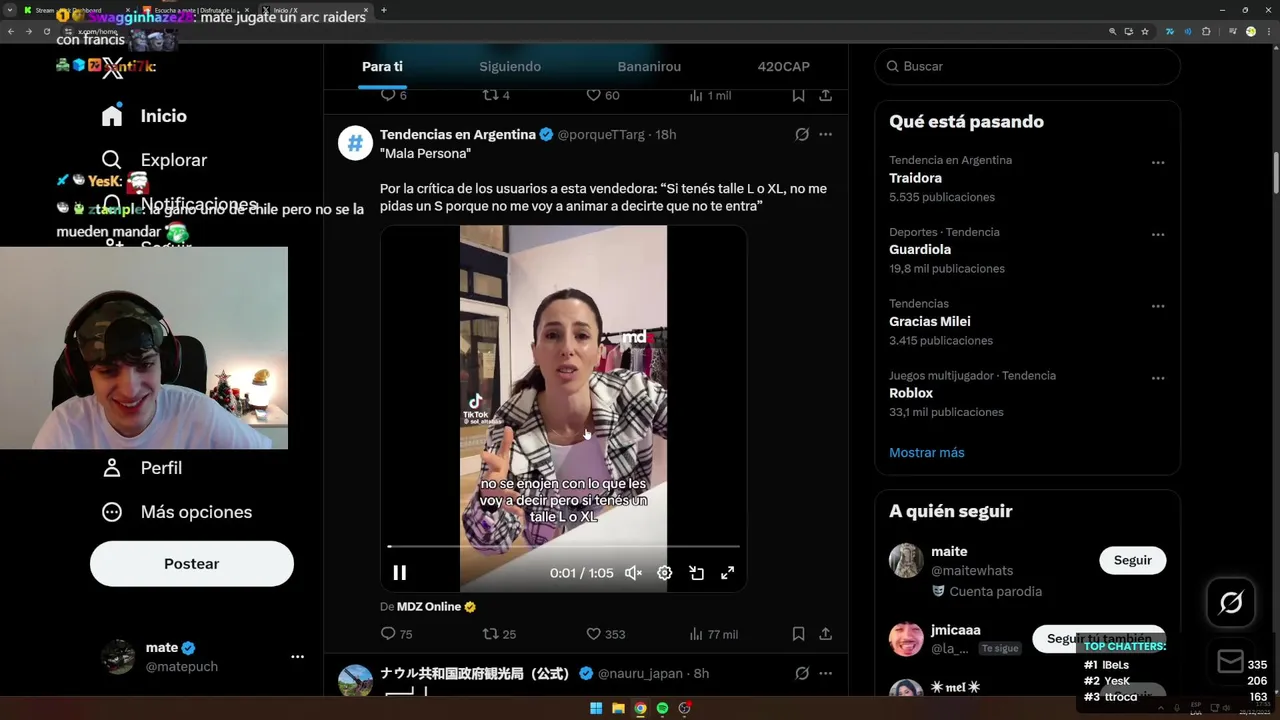Open mate account switcher
This screenshot has height=720, width=1280.
(202, 657)
